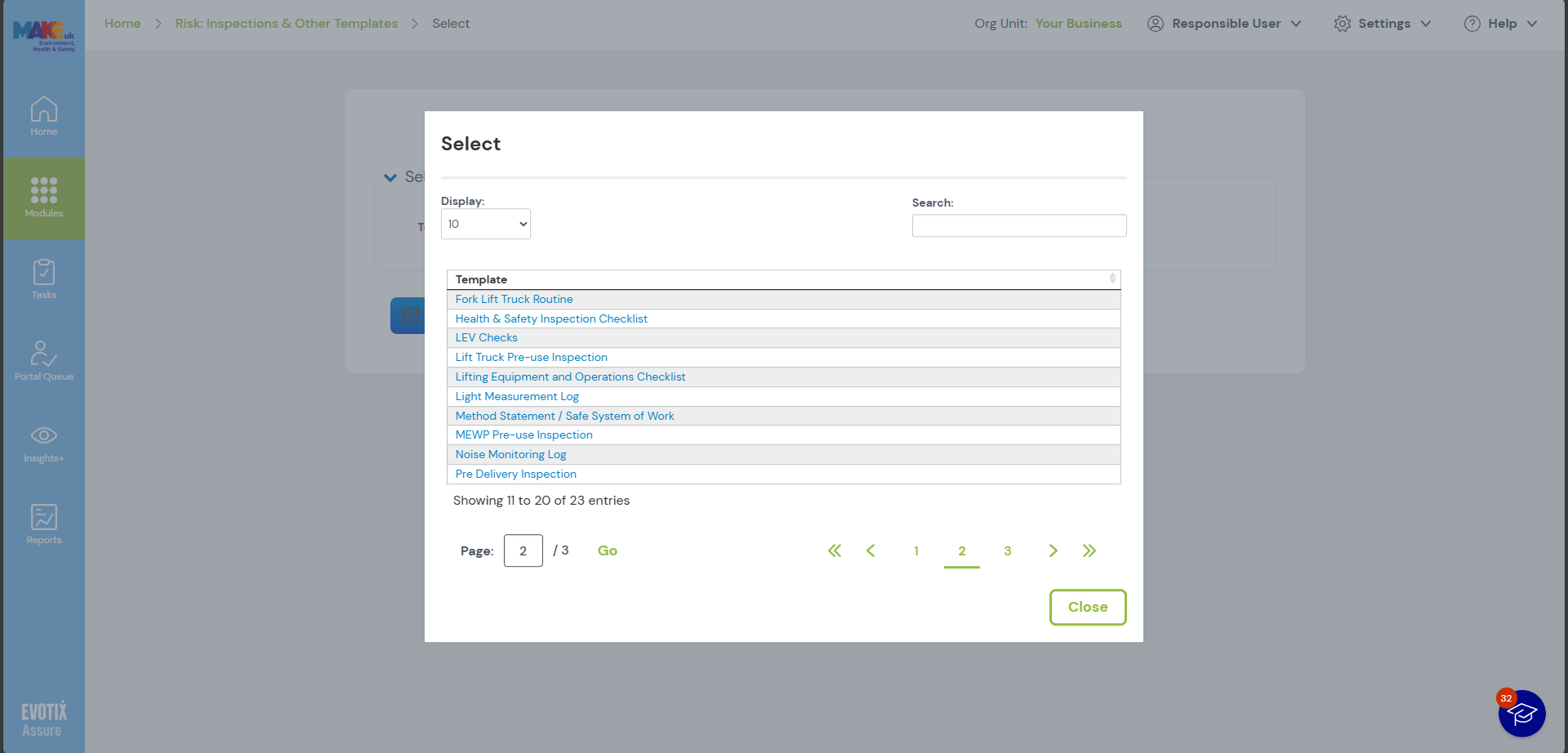1568x753 pixels.
Task: Open the Help menu
Action: click(x=1501, y=24)
